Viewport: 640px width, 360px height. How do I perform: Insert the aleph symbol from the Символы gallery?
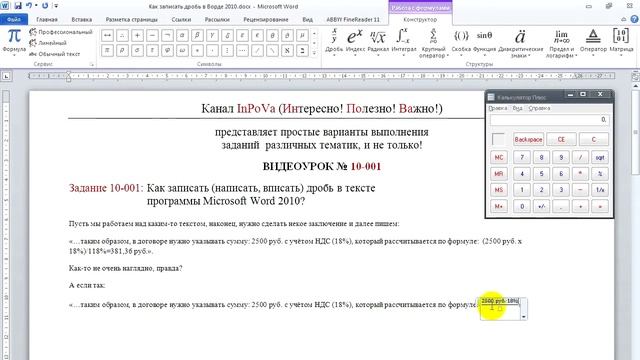[287, 50]
